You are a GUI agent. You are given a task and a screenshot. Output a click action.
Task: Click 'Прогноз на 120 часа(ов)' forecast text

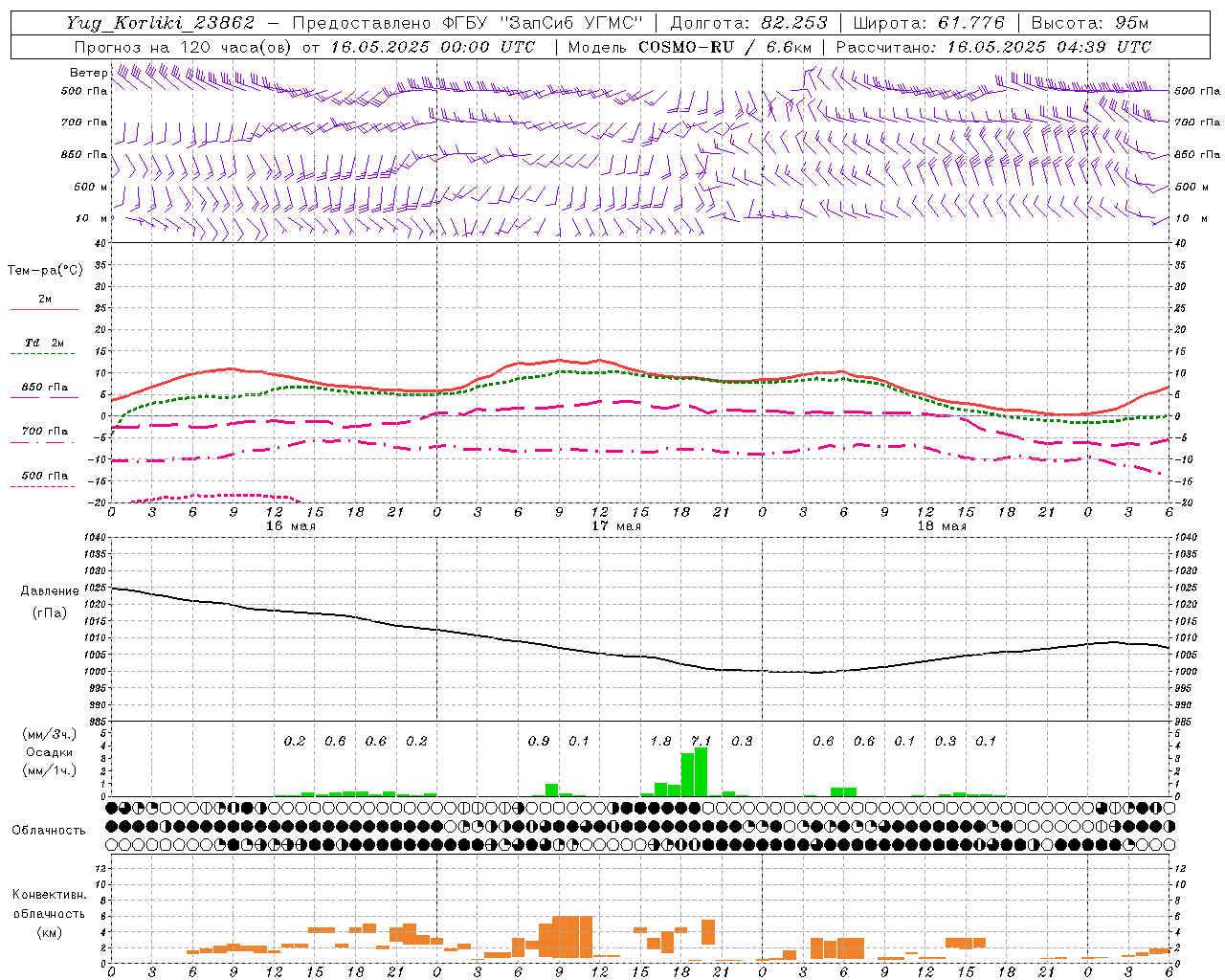pos(185,47)
